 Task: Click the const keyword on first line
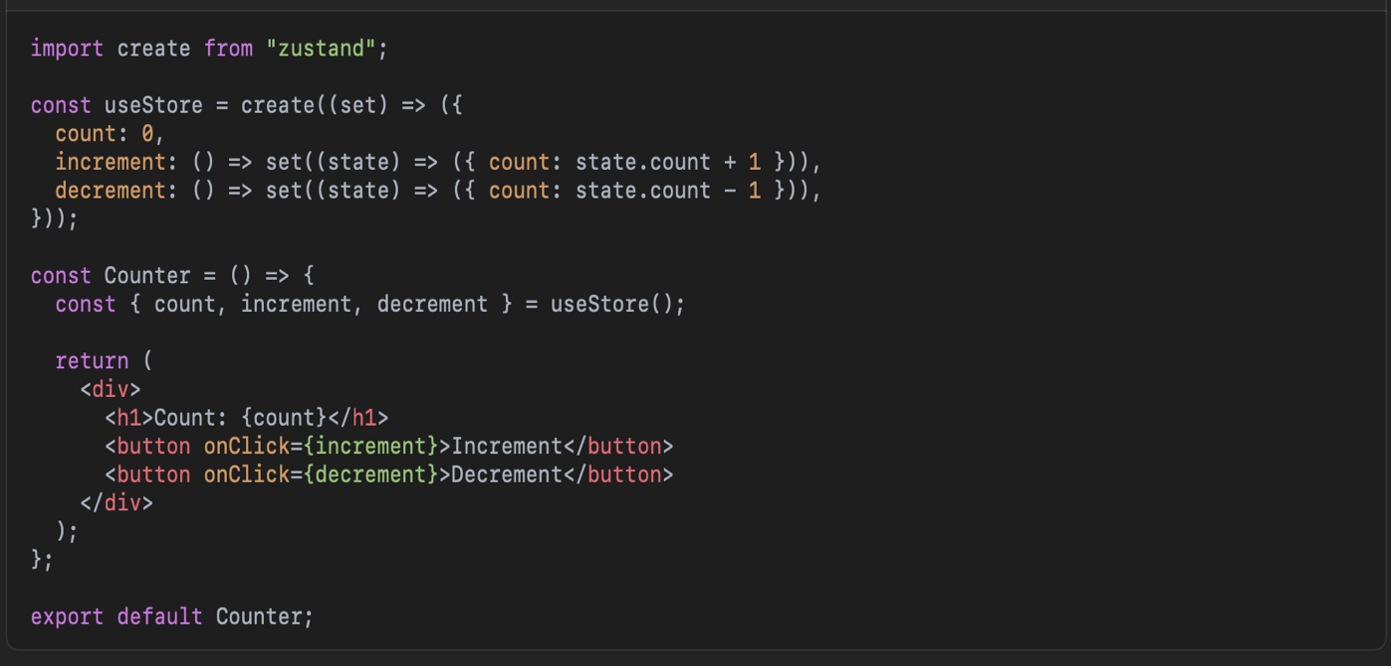[61, 104]
